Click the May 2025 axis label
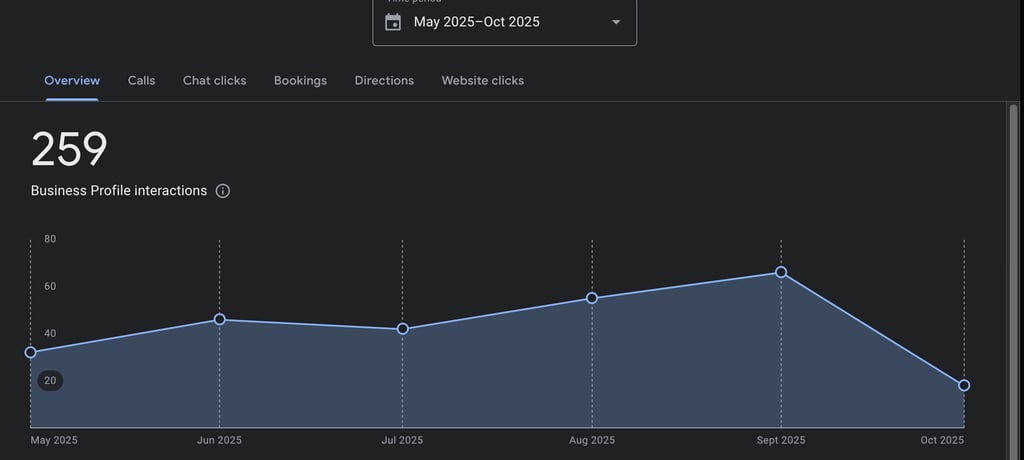 click(54, 440)
